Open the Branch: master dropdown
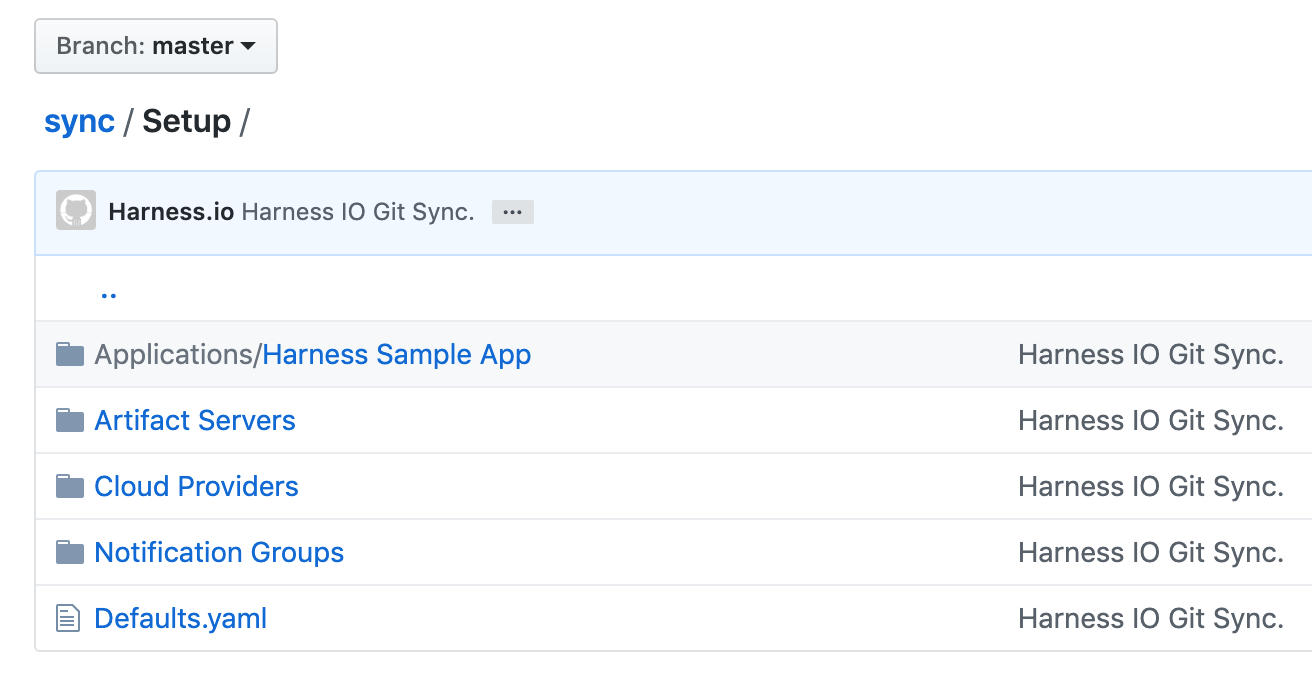Image resolution: width=1312 pixels, height=684 pixels. point(156,46)
